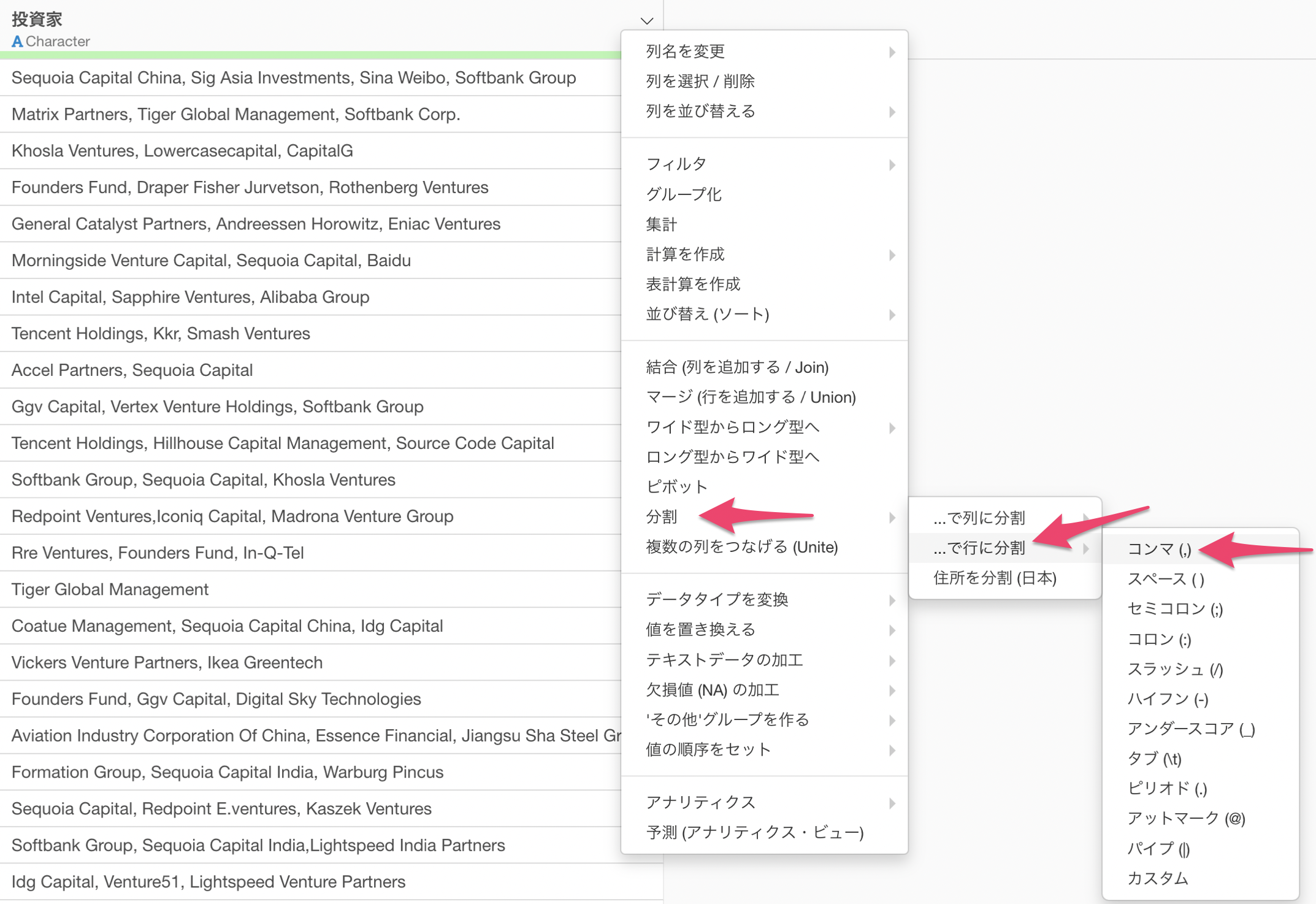
Task: Pick セミコロン (;) separator
Action: tap(1200, 609)
